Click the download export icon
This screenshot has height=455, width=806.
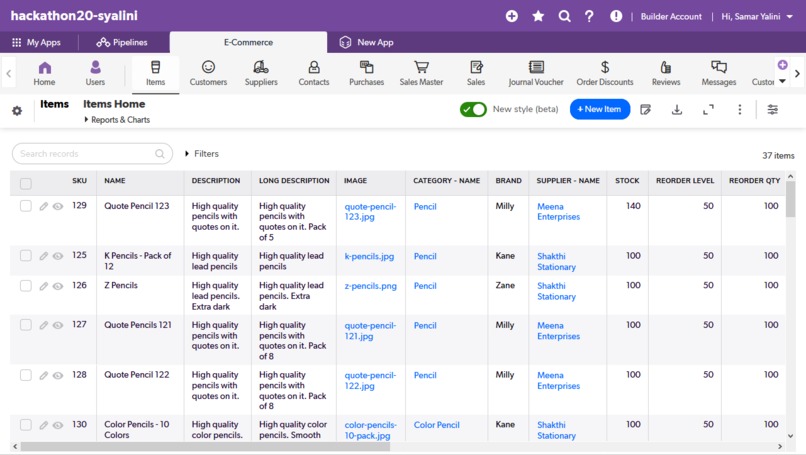tap(677, 110)
